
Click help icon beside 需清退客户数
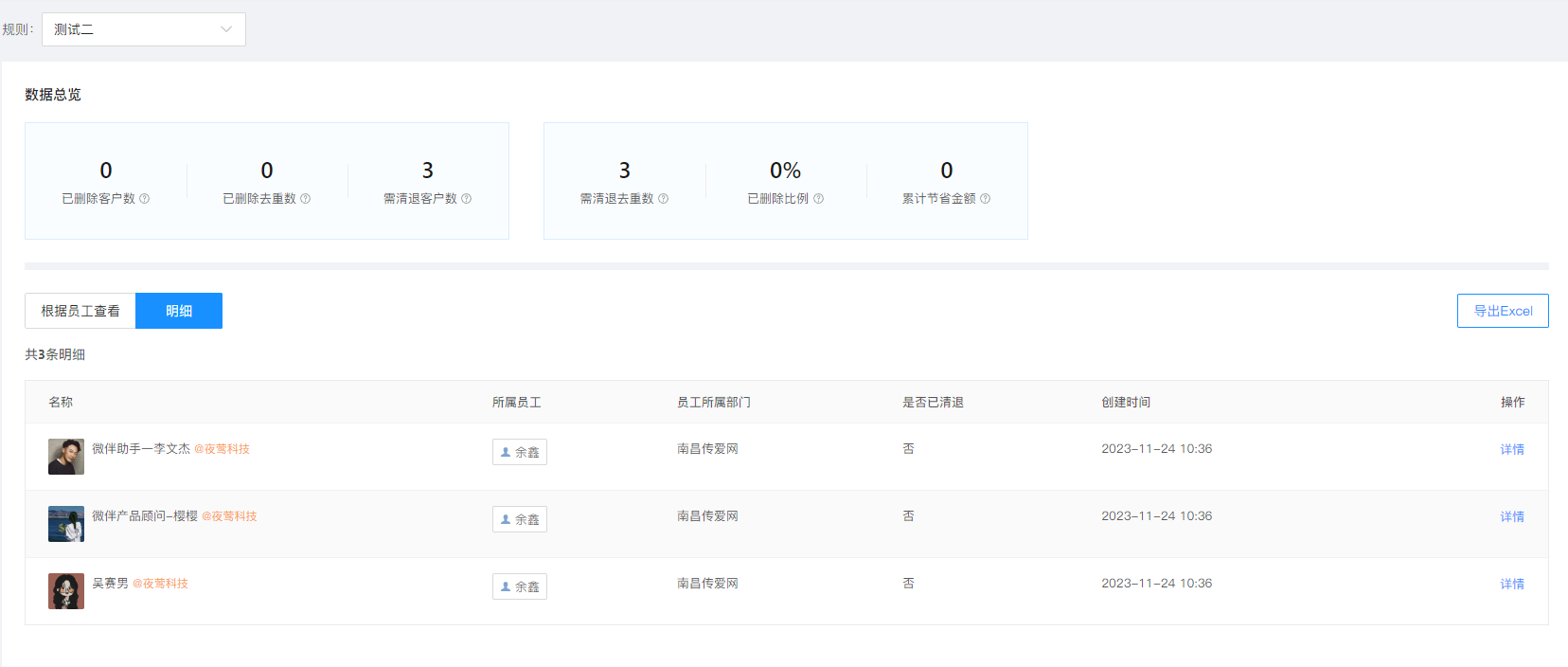tap(467, 199)
